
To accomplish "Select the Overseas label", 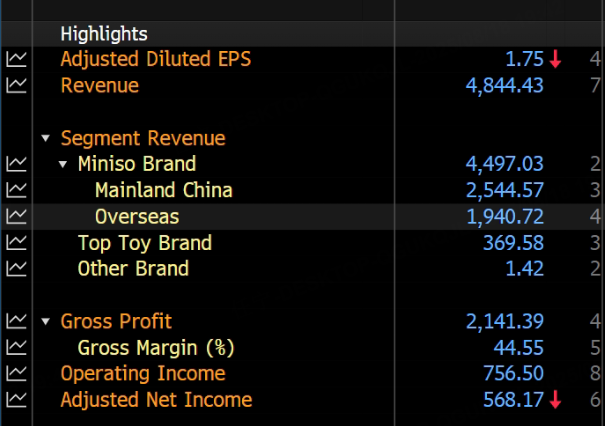I will [137, 216].
